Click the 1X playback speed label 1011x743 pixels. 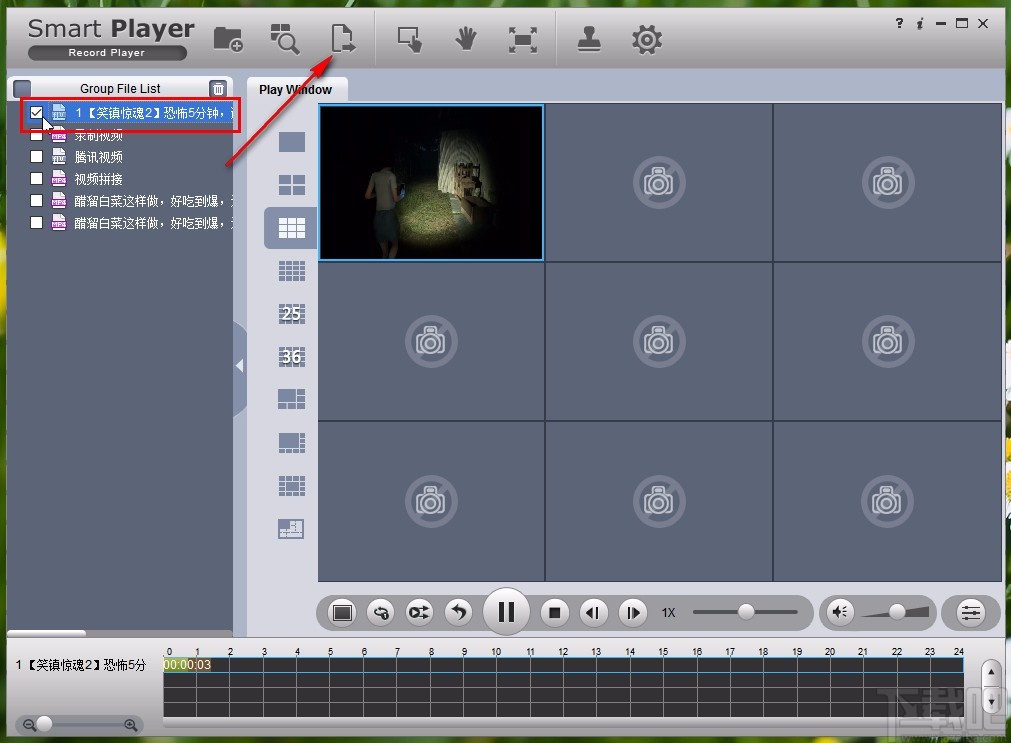click(667, 613)
